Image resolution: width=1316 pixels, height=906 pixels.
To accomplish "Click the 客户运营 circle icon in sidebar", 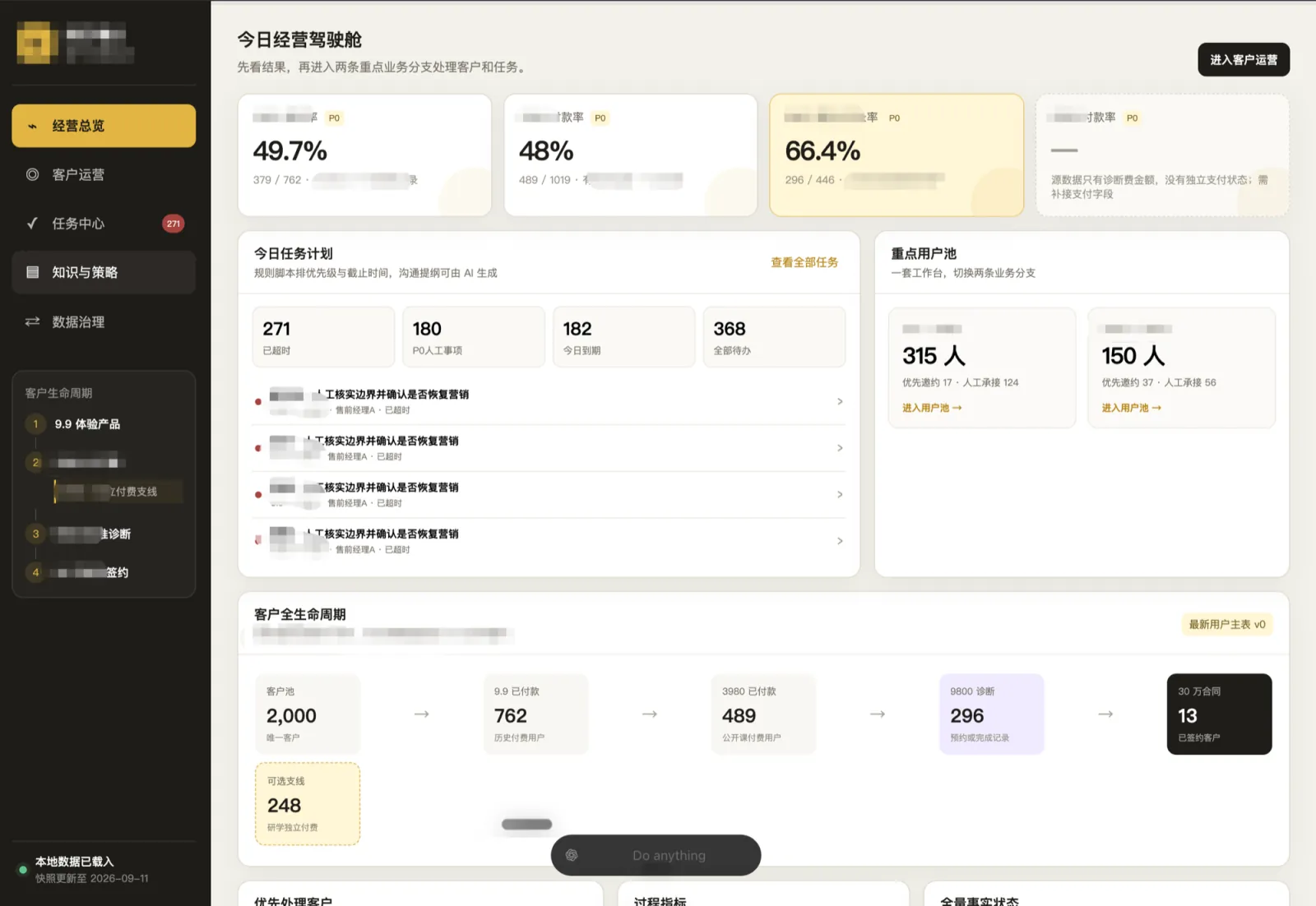I will [x=33, y=174].
